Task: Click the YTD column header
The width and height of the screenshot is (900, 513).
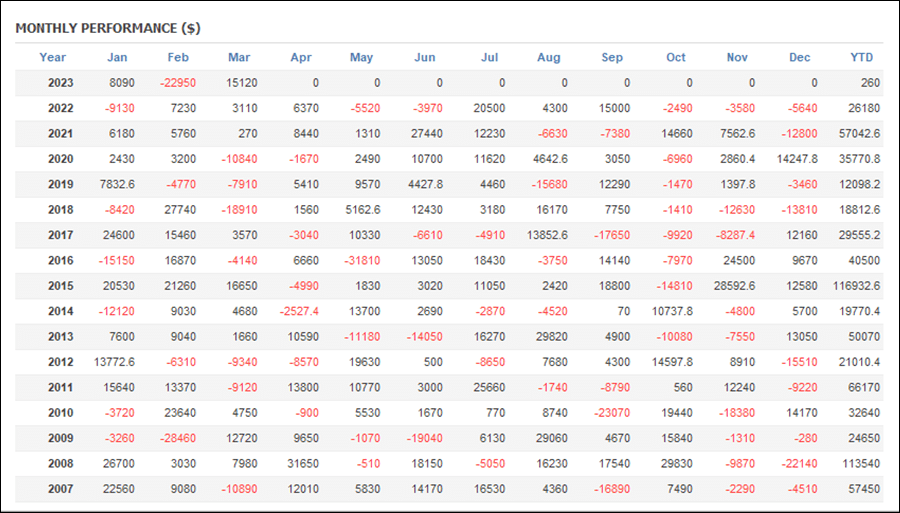Action: click(x=862, y=57)
